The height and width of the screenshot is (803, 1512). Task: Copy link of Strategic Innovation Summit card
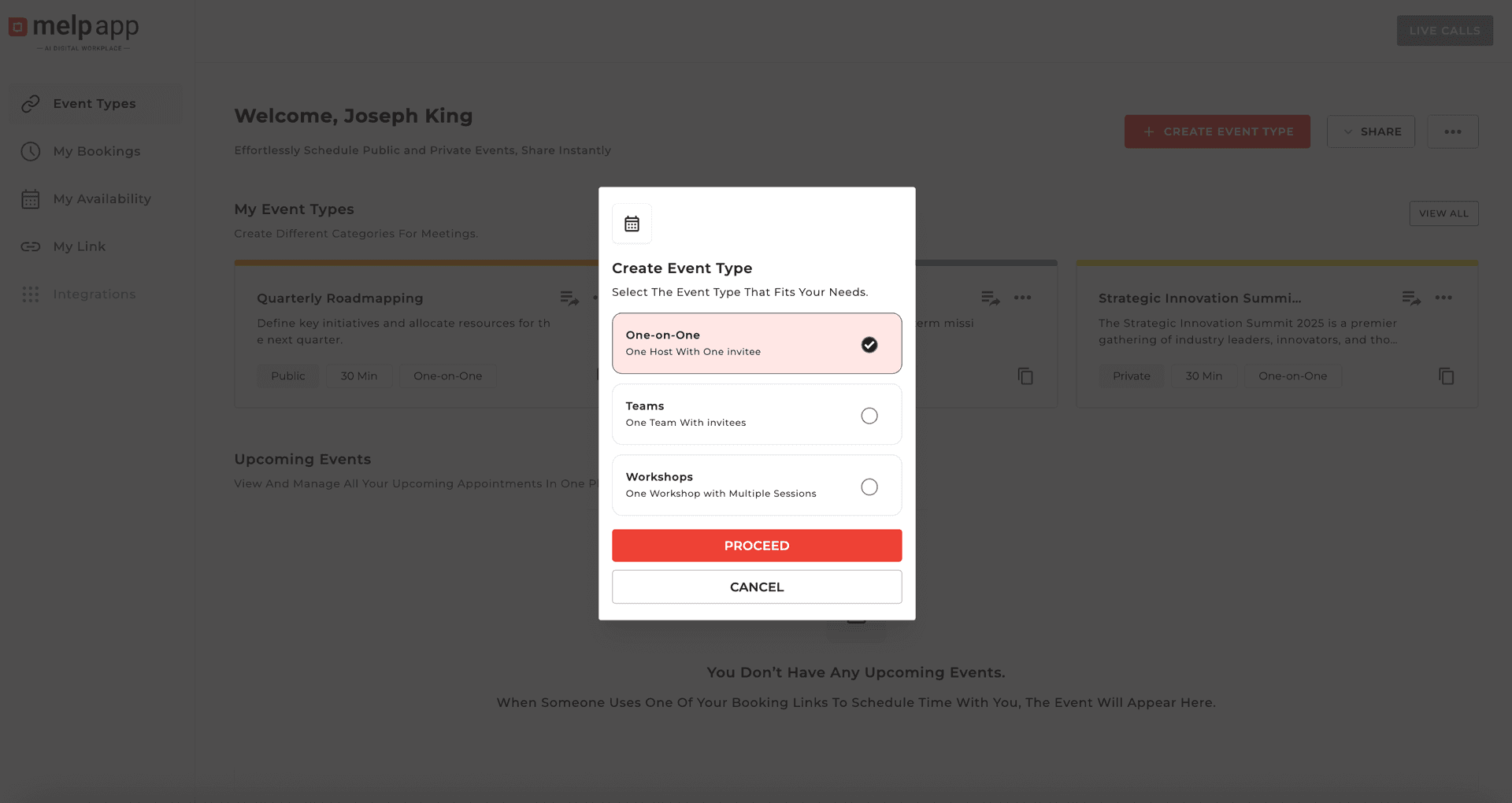1446,376
